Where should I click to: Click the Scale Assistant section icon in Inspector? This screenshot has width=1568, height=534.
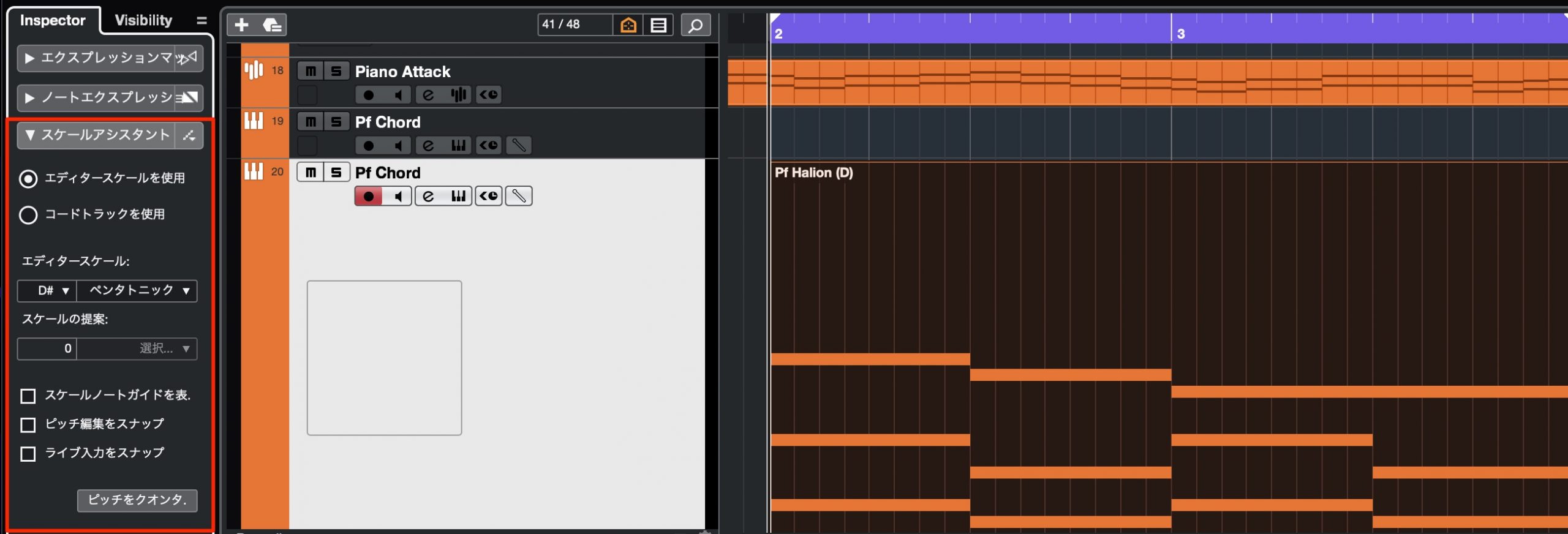click(x=189, y=135)
